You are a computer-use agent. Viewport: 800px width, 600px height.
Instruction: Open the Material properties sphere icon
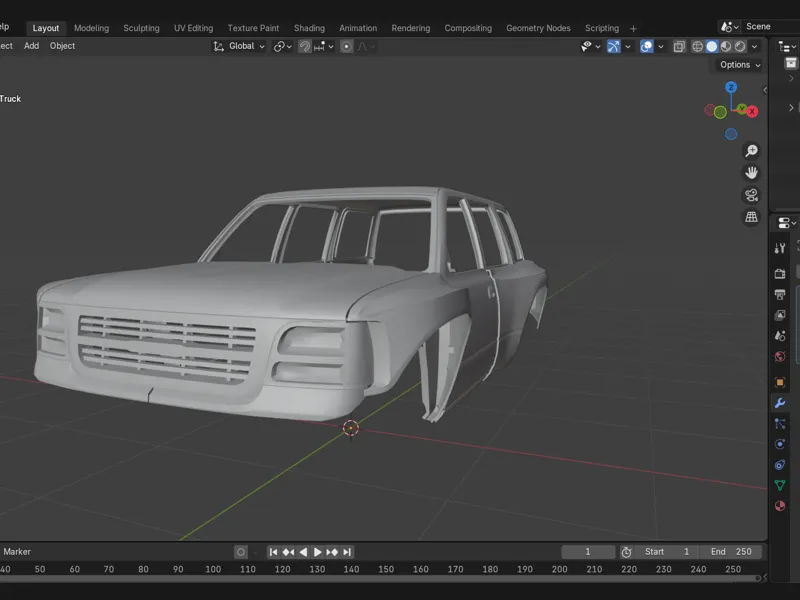(780, 506)
